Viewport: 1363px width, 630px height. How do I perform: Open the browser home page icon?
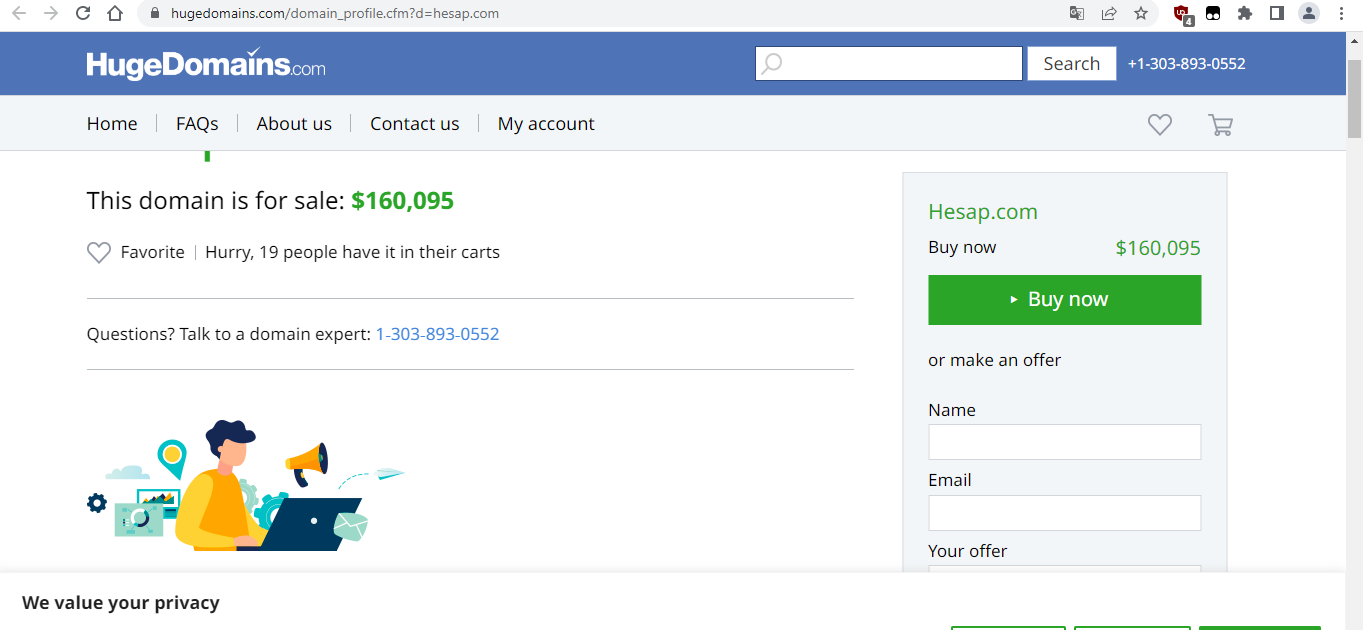click(x=116, y=14)
